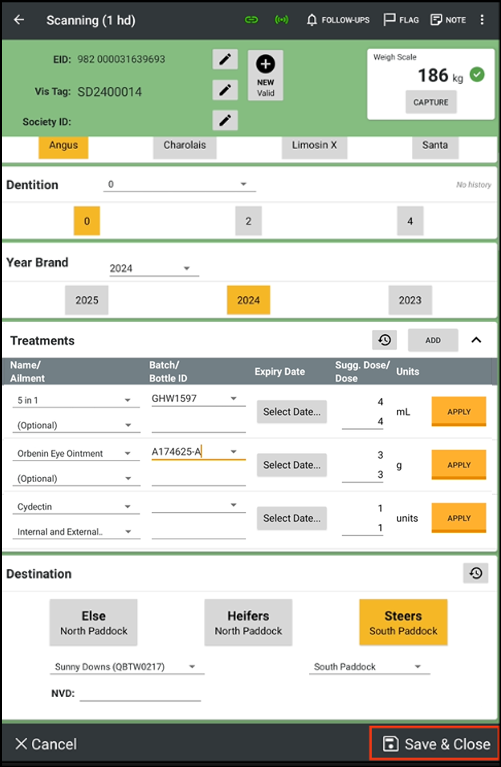Open the Dentition dropdown

(x=179, y=184)
